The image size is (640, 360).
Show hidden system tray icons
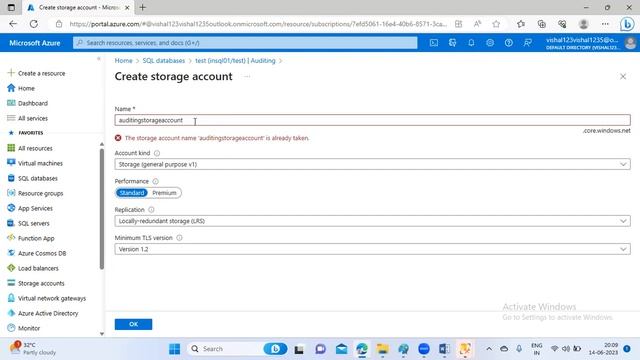point(489,349)
